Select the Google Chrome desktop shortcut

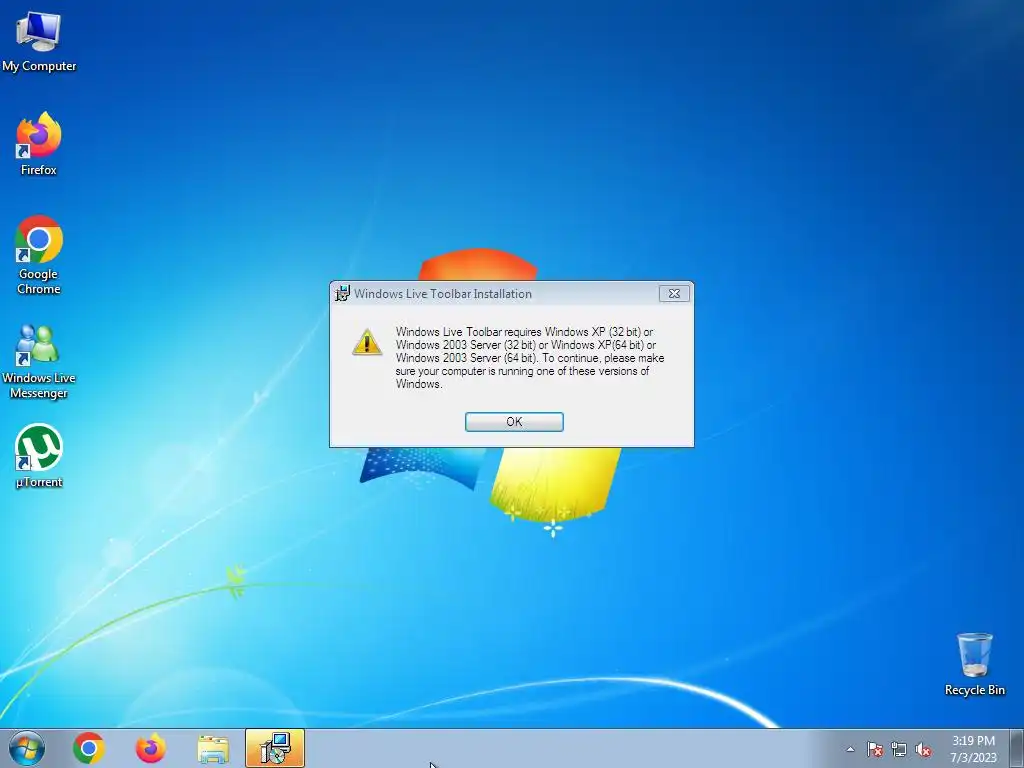pyautogui.click(x=39, y=255)
